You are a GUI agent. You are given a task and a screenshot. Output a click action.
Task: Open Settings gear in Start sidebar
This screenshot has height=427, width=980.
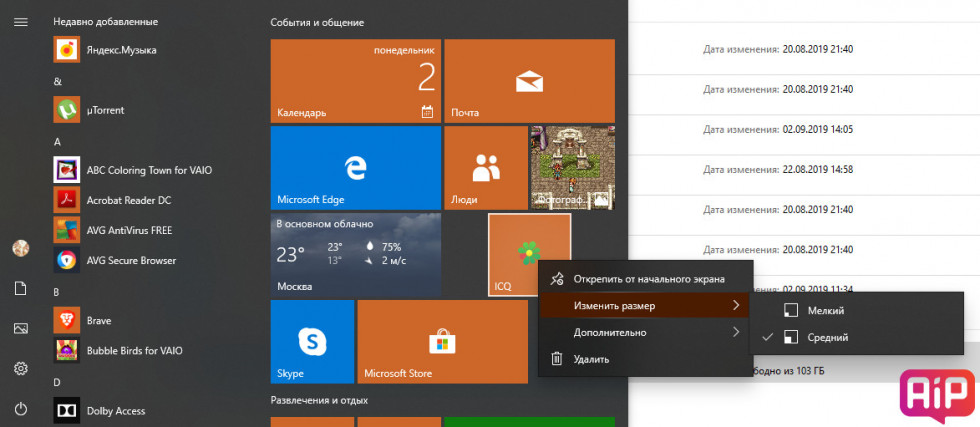[21, 369]
